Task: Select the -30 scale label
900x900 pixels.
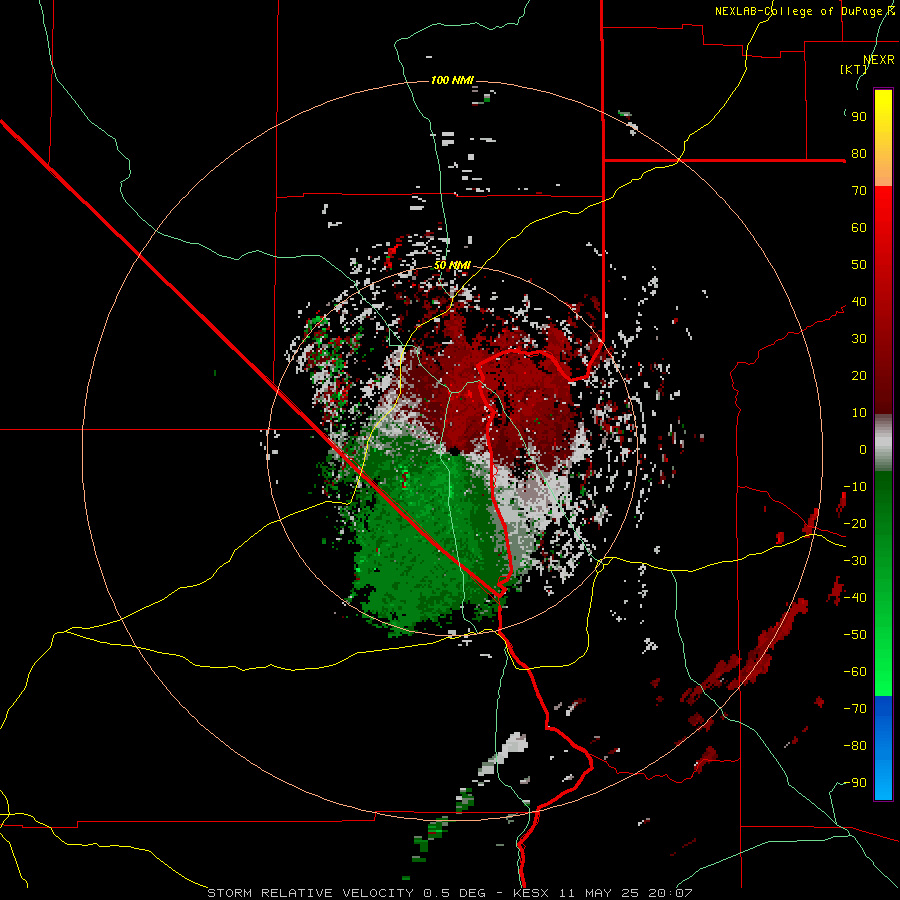Action: 855,561
